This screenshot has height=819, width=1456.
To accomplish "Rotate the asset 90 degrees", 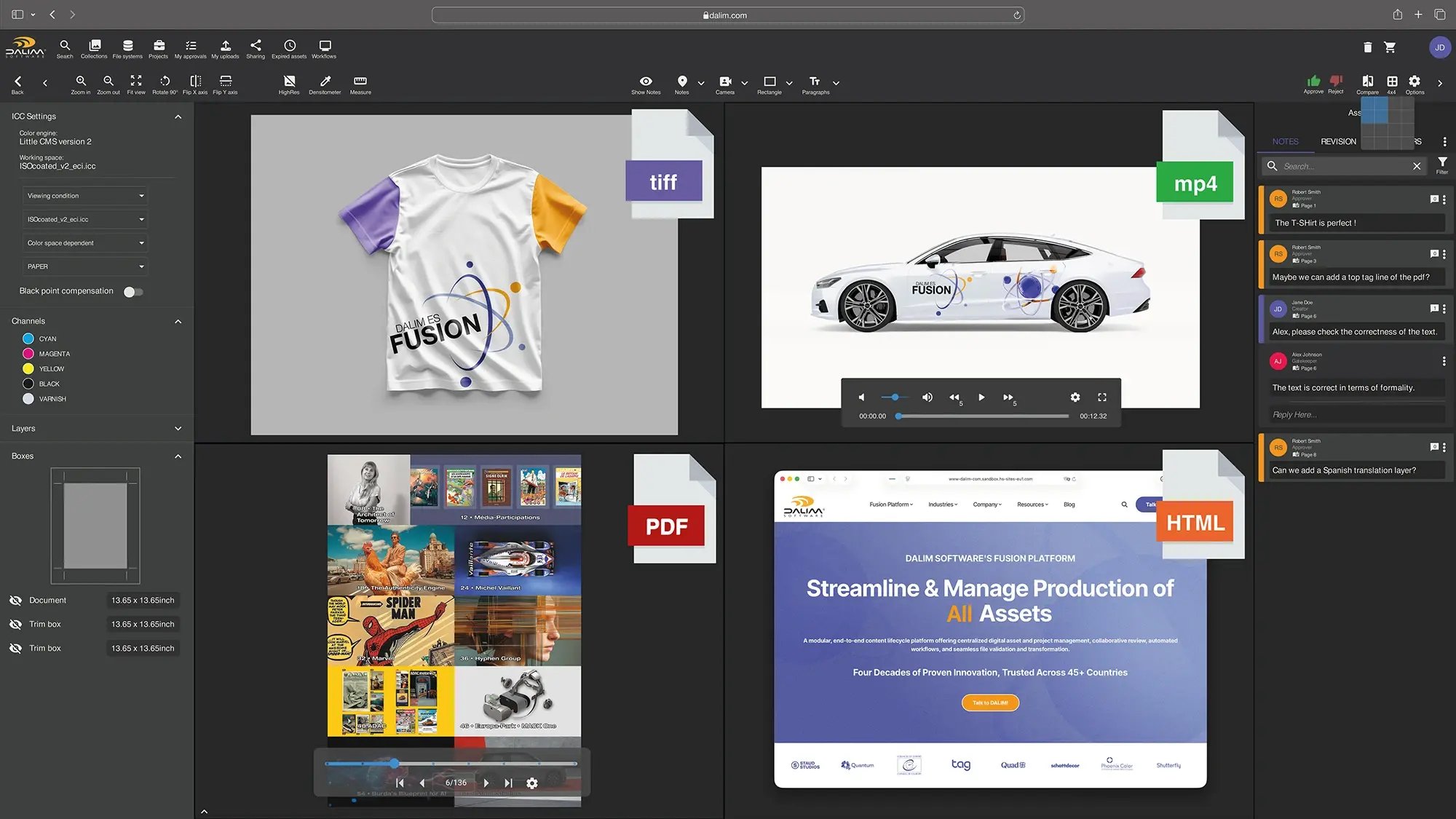I will (x=165, y=84).
